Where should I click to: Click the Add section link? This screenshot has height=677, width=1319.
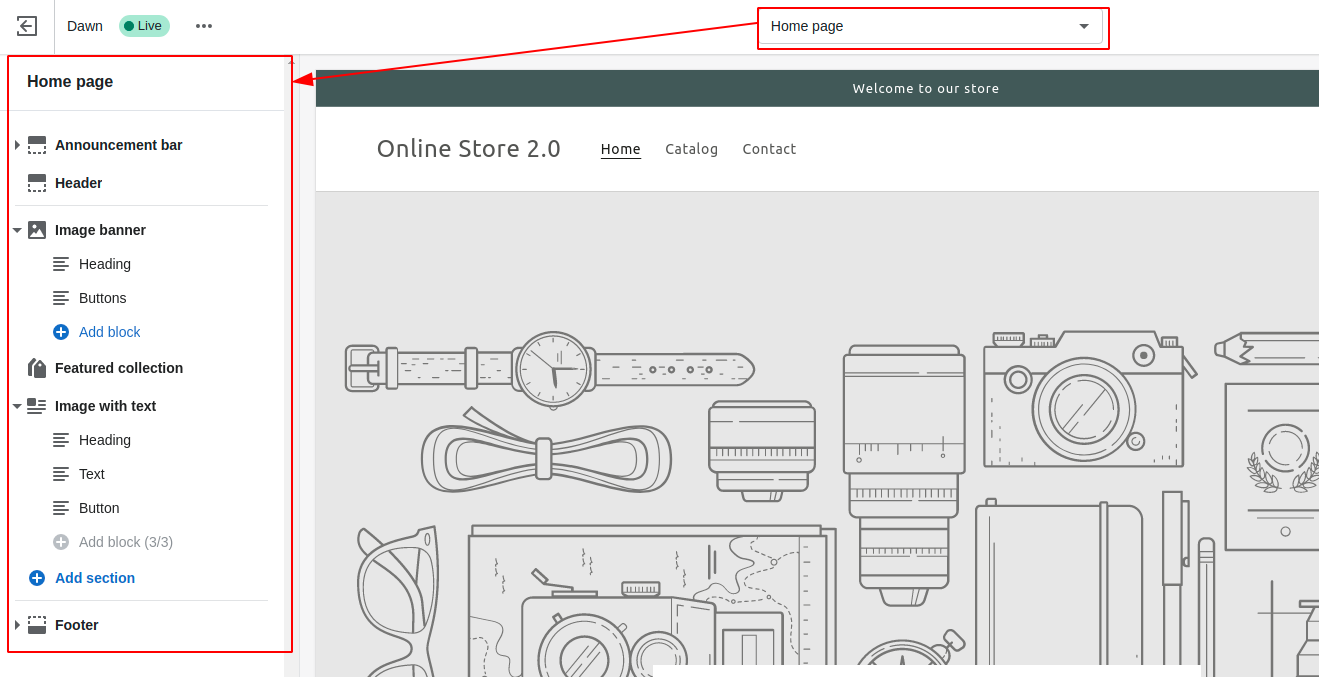[x=95, y=578]
